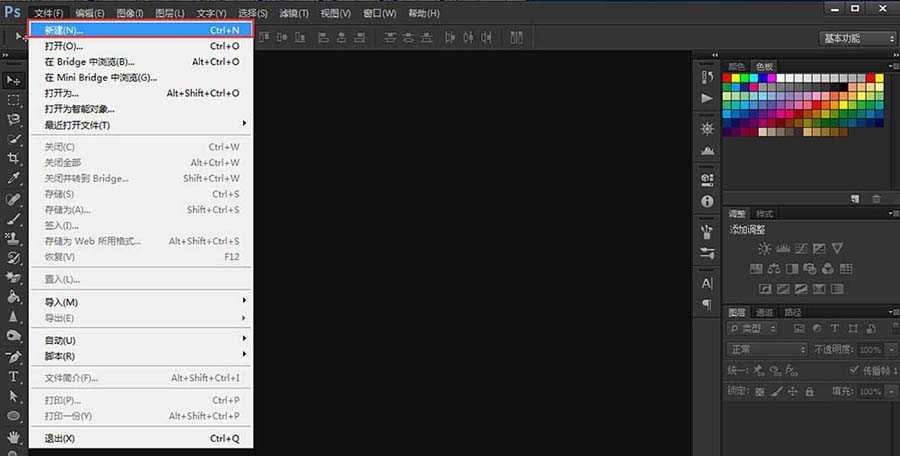Toggle the 传播帧 1 checkbox
Image resolution: width=900 pixels, height=456 pixels.
(x=853, y=370)
